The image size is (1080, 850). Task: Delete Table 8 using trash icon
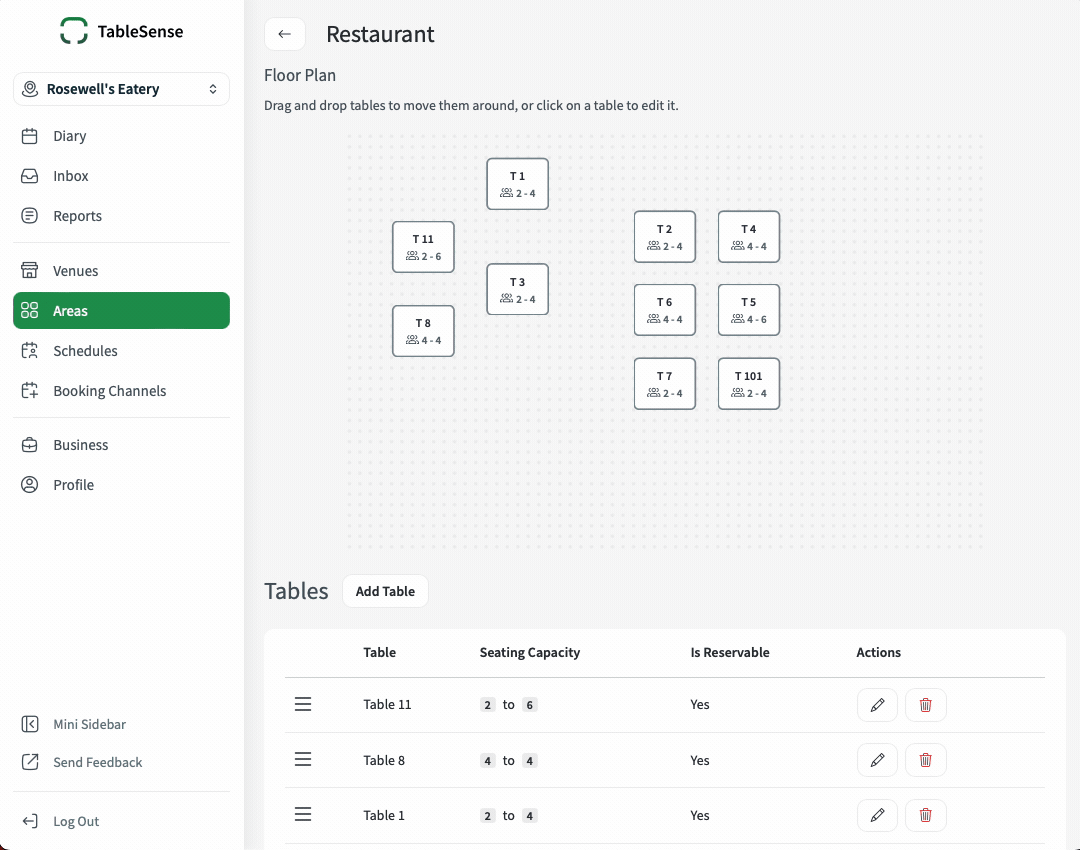coord(925,760)
